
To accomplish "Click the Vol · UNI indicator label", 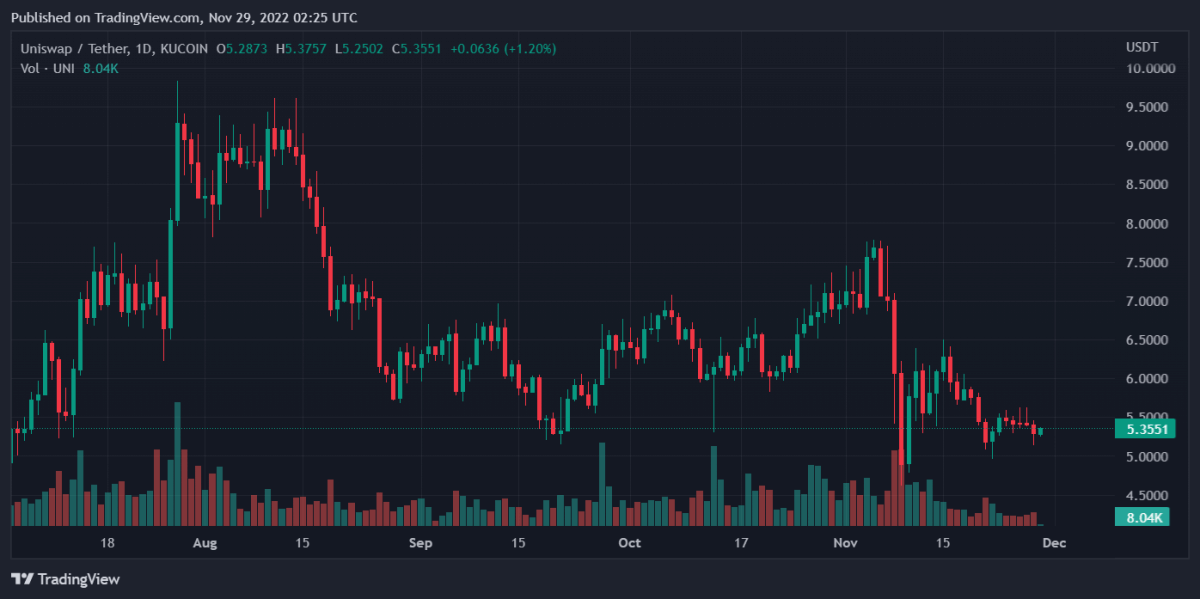I will pyautogui.click(x=47, y=68).
